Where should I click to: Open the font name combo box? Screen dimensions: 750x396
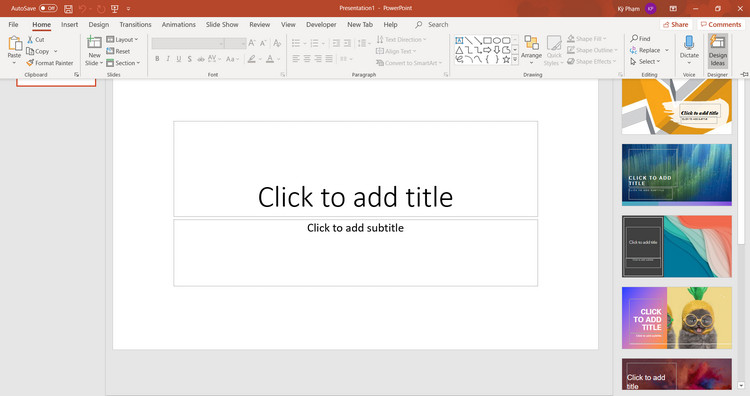pyautogui.click(x=188, y=44)
